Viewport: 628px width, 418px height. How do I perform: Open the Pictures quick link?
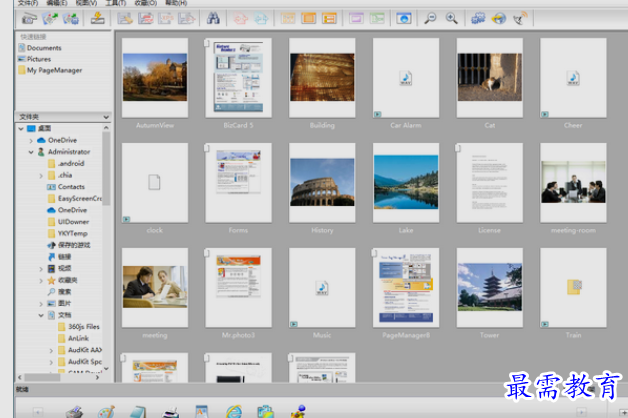coord(39,59)
